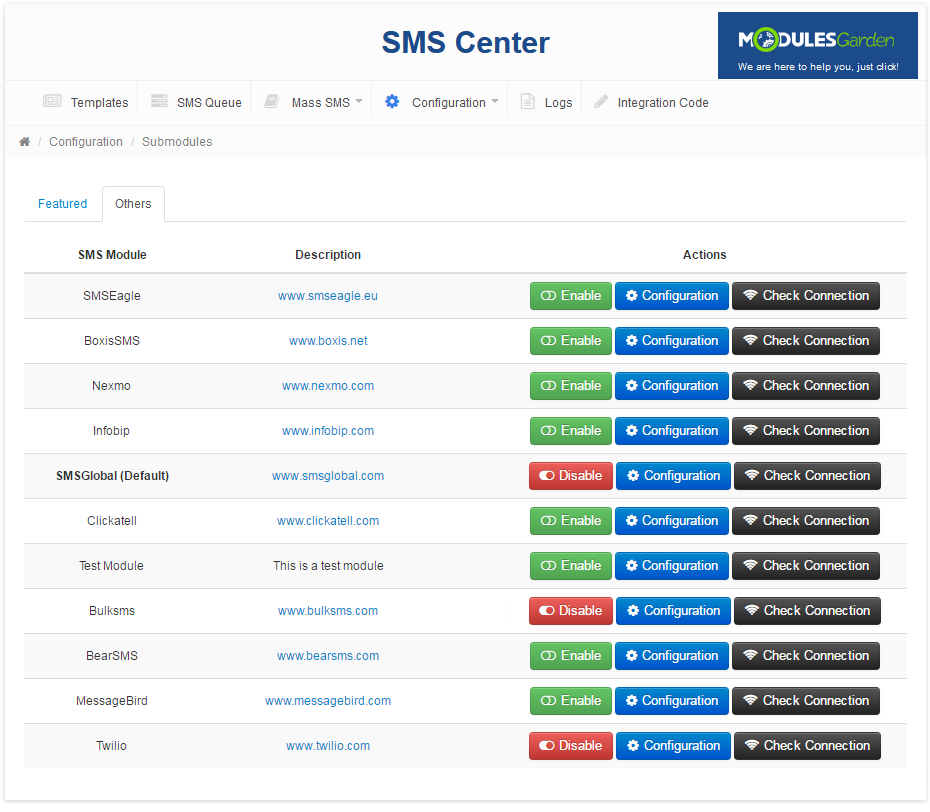Disable the Twilio module
Image resolution: width=930 pixels, height=812 pixels.
point(571,746)
